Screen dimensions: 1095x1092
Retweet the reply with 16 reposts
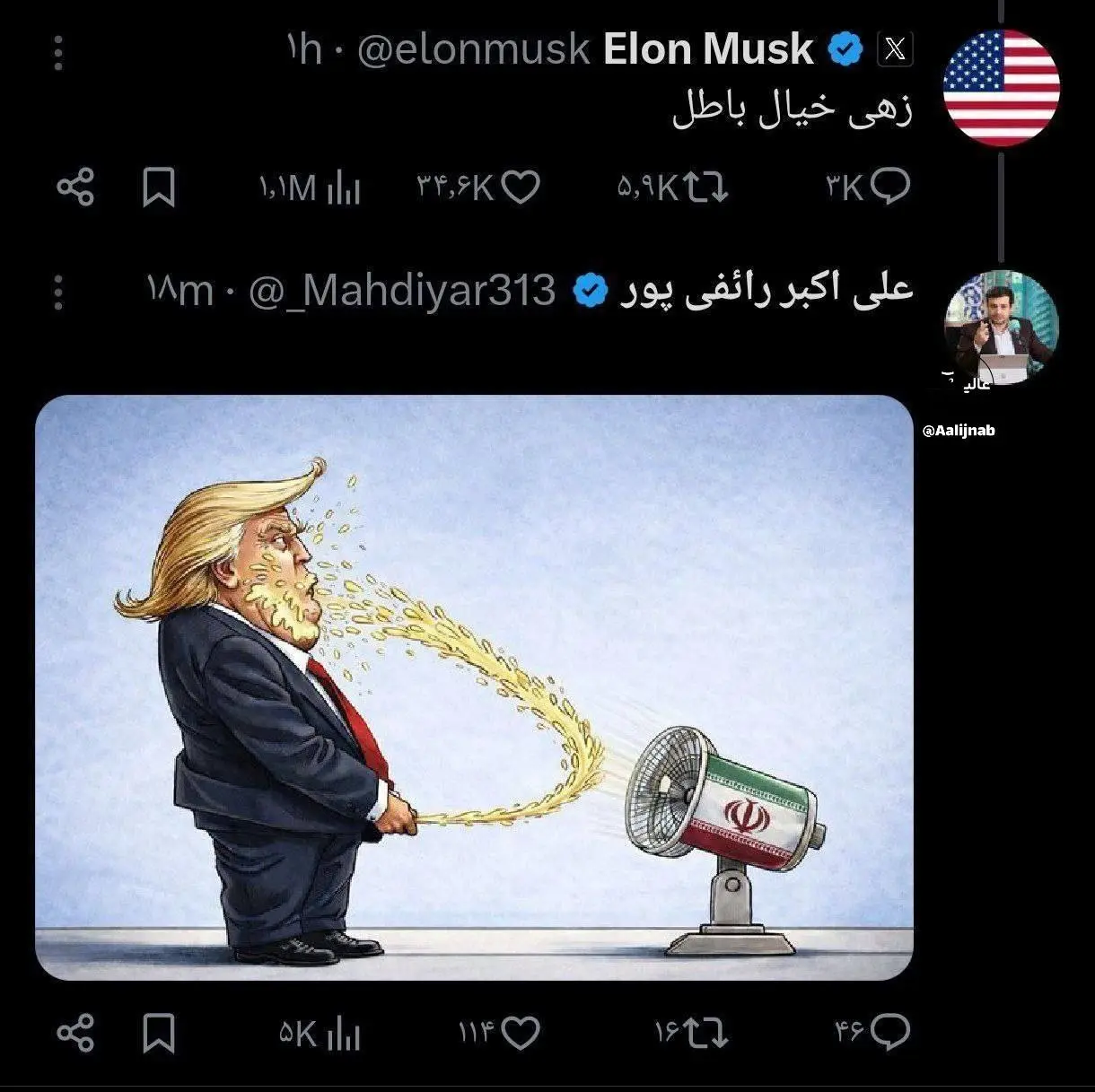(691, 1033)
